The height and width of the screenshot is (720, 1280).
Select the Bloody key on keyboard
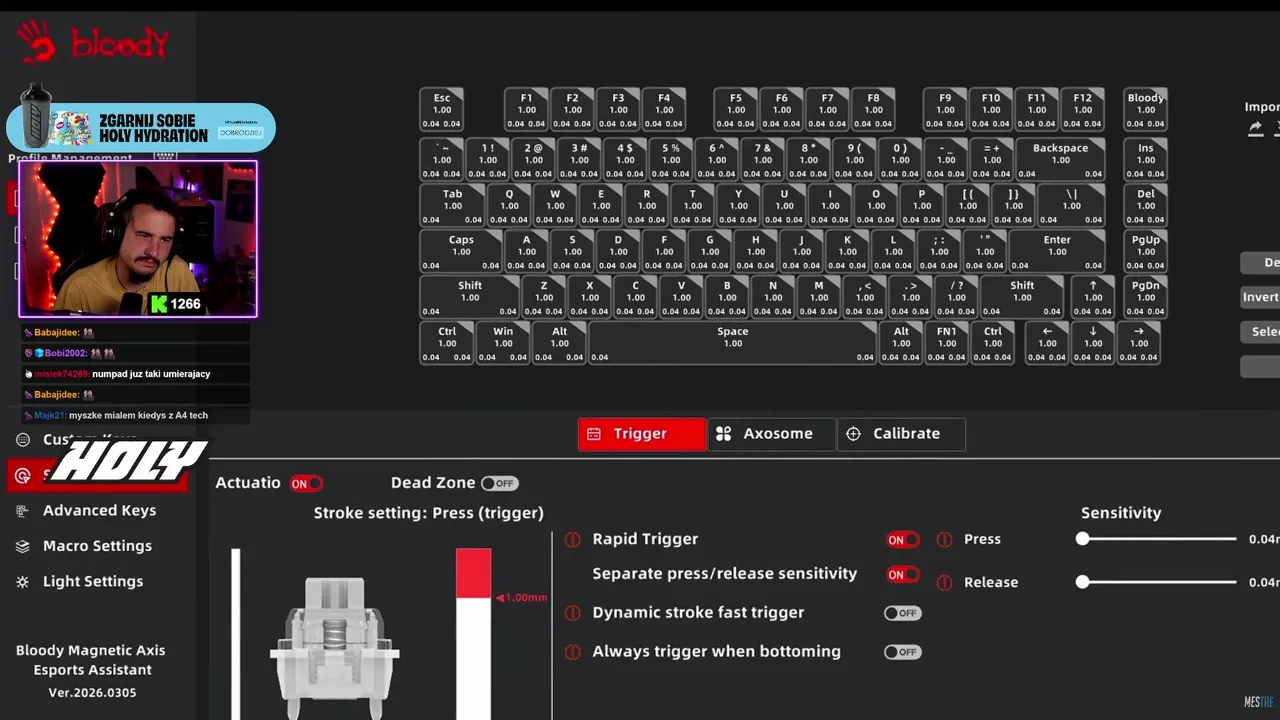pyautogui.click(x=1145, y=110)
